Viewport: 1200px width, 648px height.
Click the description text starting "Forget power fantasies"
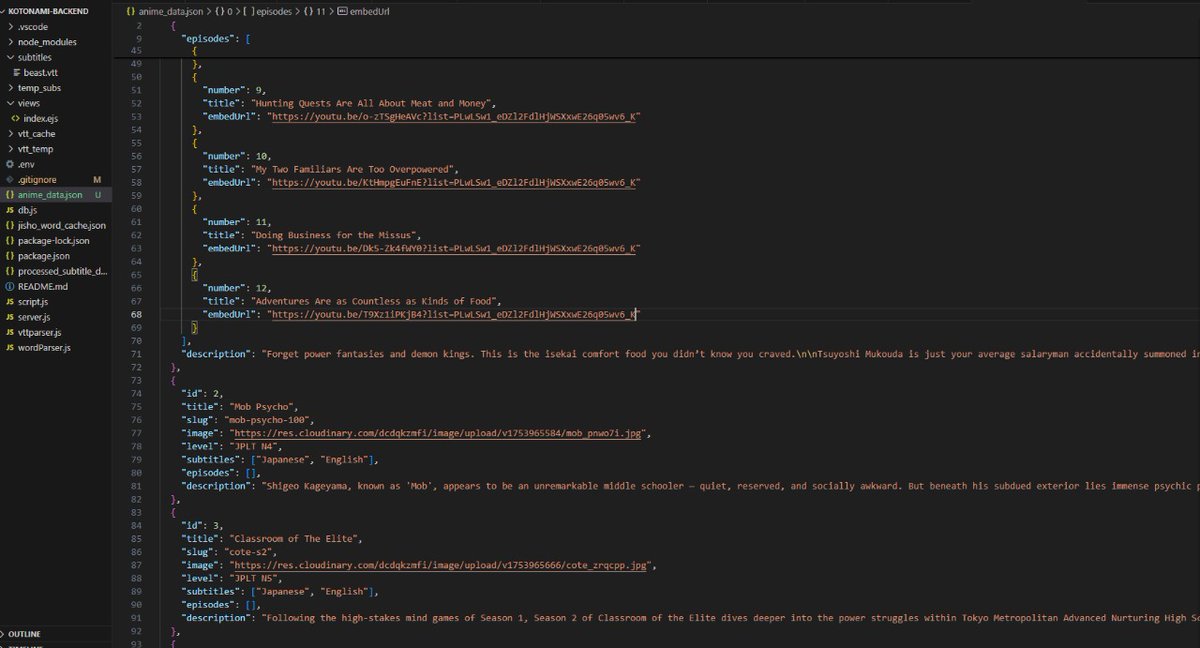[728, 355]
